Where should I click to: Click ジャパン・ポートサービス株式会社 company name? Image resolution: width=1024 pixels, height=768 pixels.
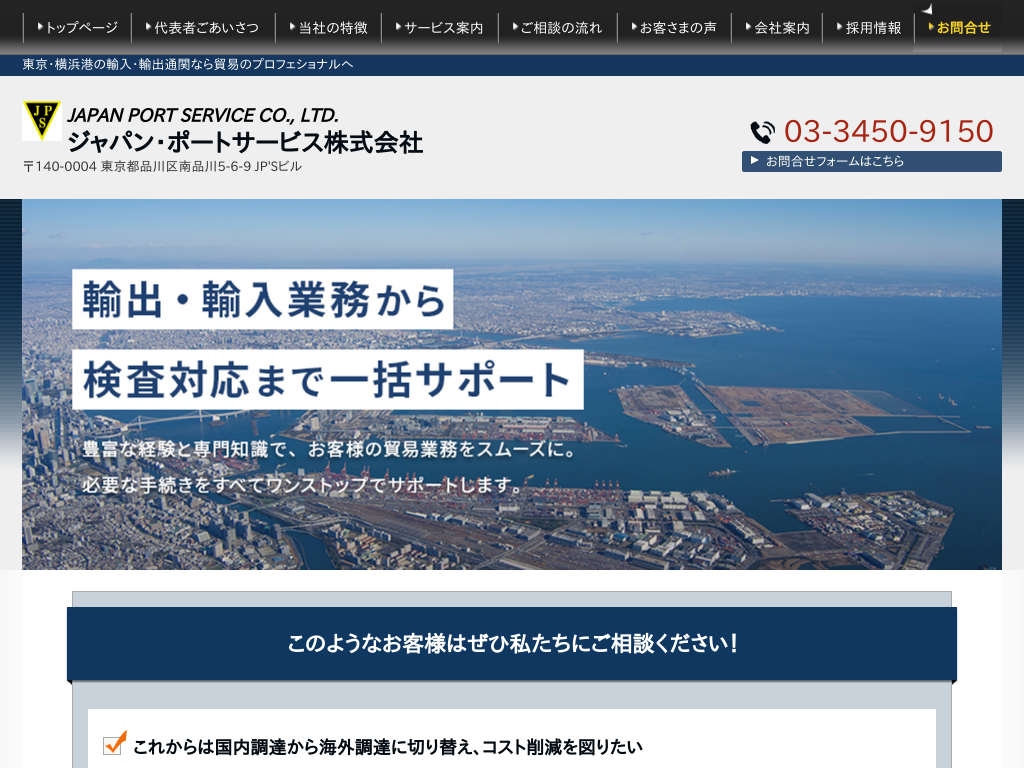click(245, 142)
